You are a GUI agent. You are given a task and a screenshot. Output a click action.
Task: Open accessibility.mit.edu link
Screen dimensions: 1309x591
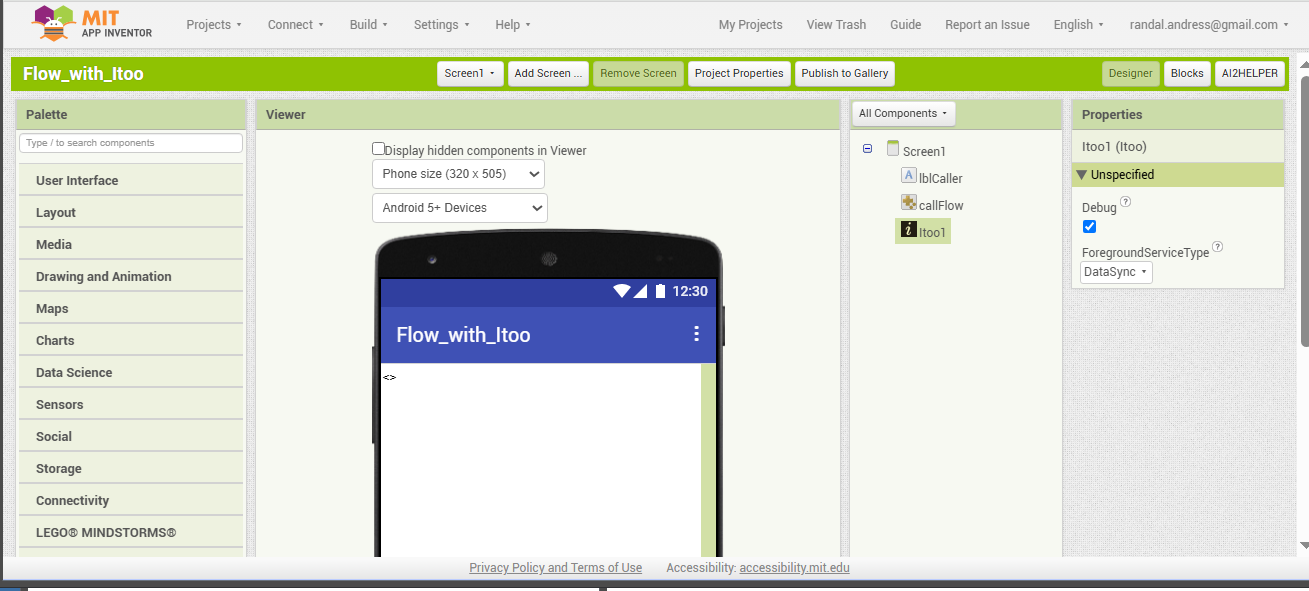(x=795, y=568)
